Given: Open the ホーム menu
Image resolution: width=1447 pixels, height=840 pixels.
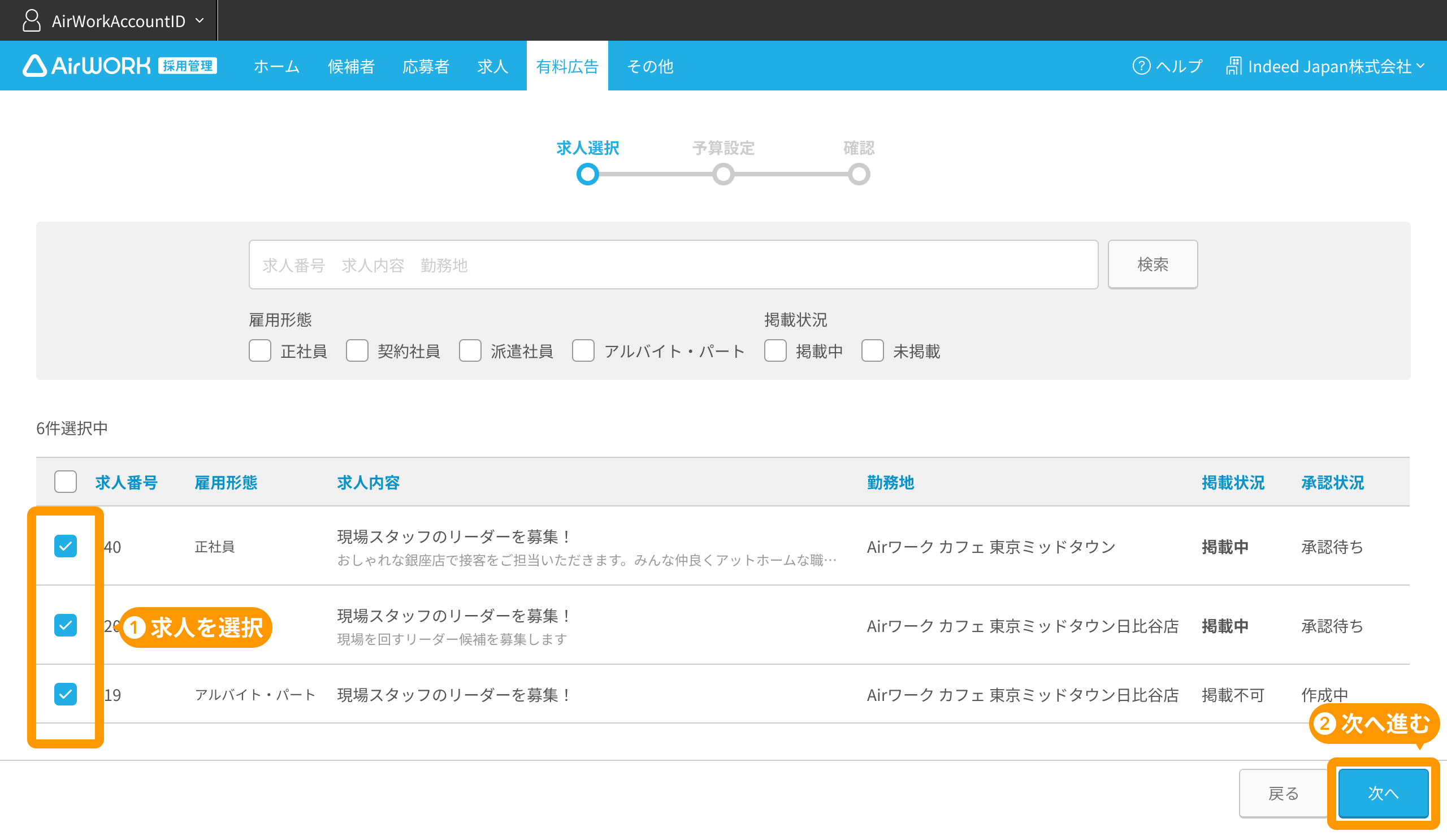Looking at the screenshot, I should (x=277, y=66).
